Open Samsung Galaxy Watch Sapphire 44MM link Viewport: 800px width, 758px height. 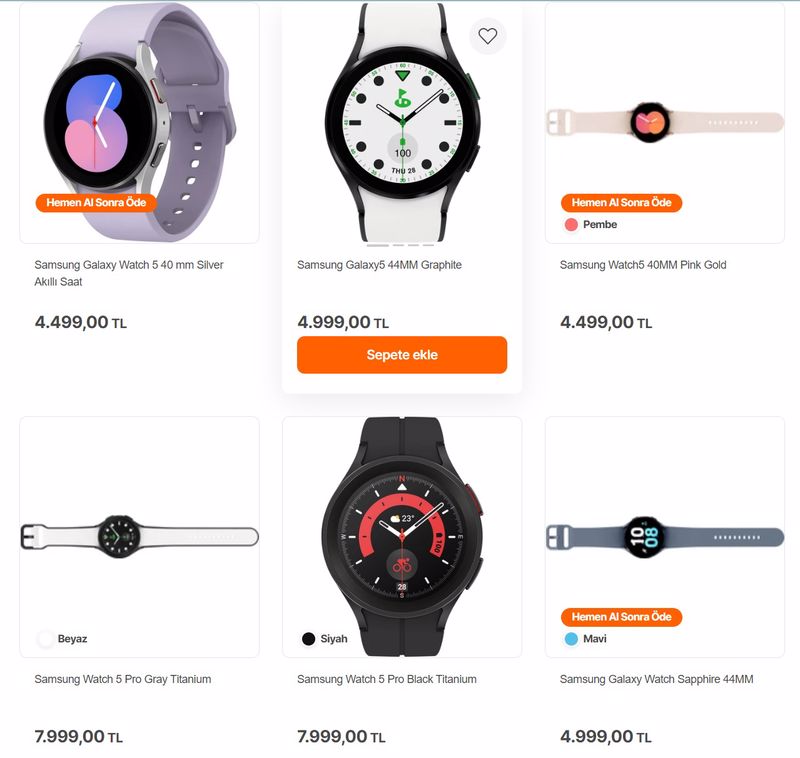pyautogui.click(x=657, y=679)
